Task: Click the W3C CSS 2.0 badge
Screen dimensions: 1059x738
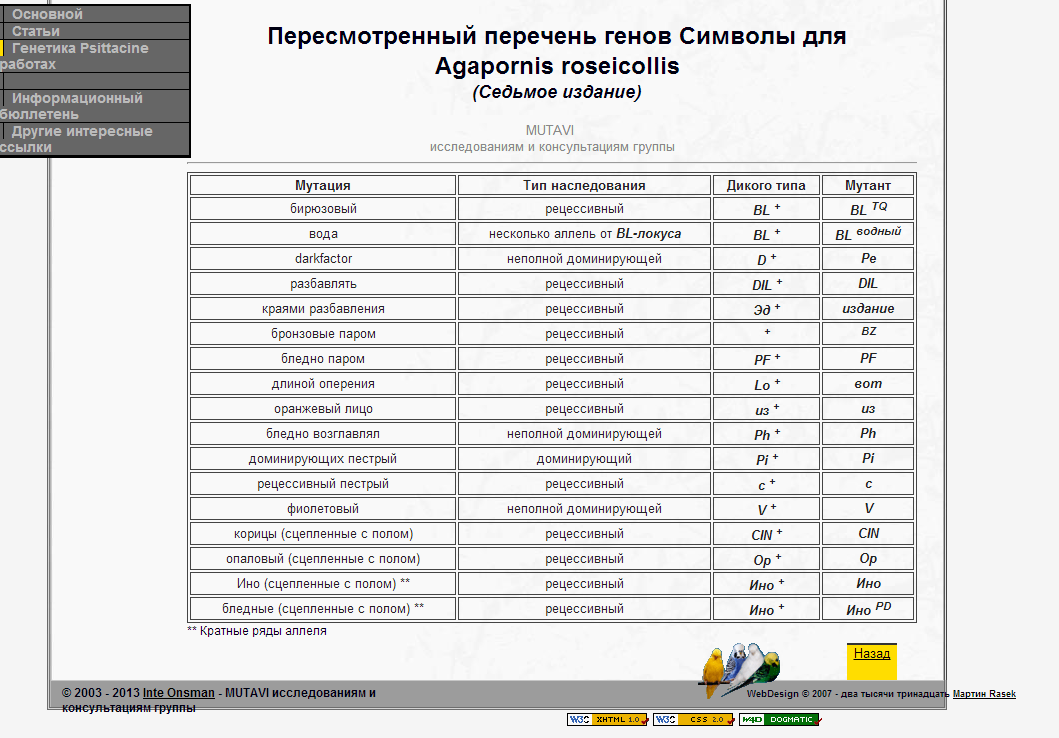Action: click(x=694, y=720)
